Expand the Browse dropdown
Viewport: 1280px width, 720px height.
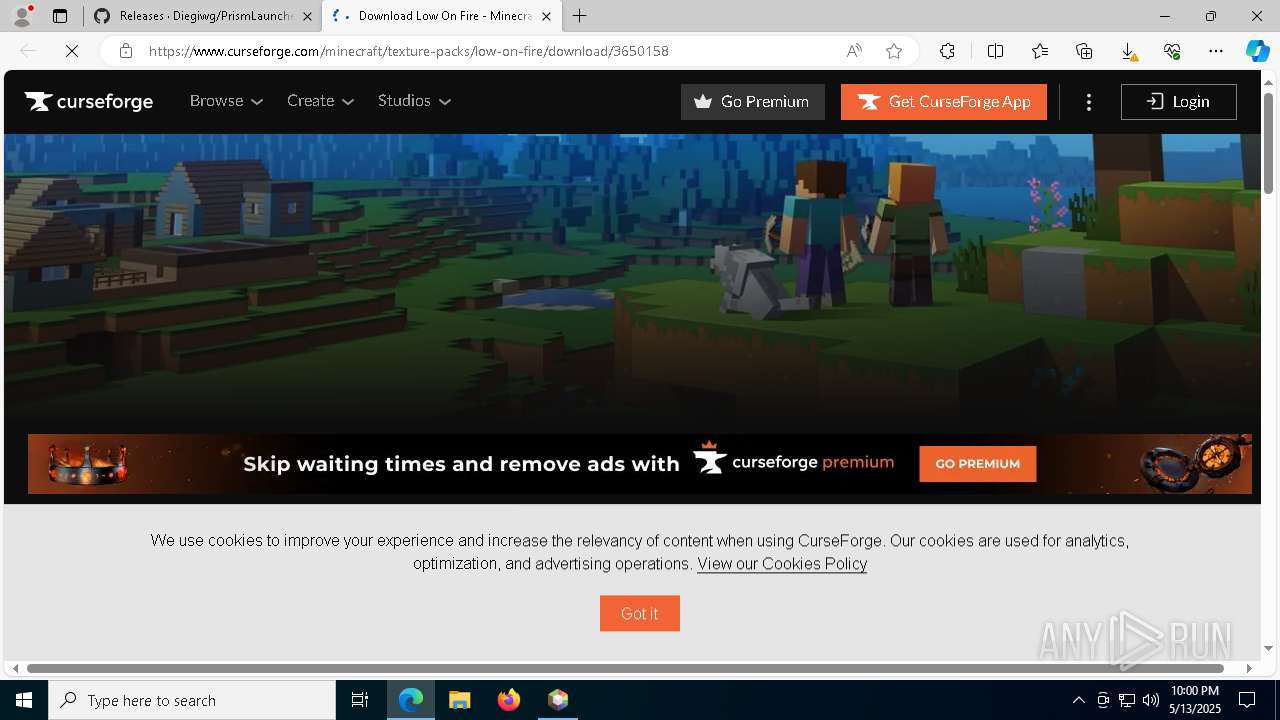tap(226, 101)
